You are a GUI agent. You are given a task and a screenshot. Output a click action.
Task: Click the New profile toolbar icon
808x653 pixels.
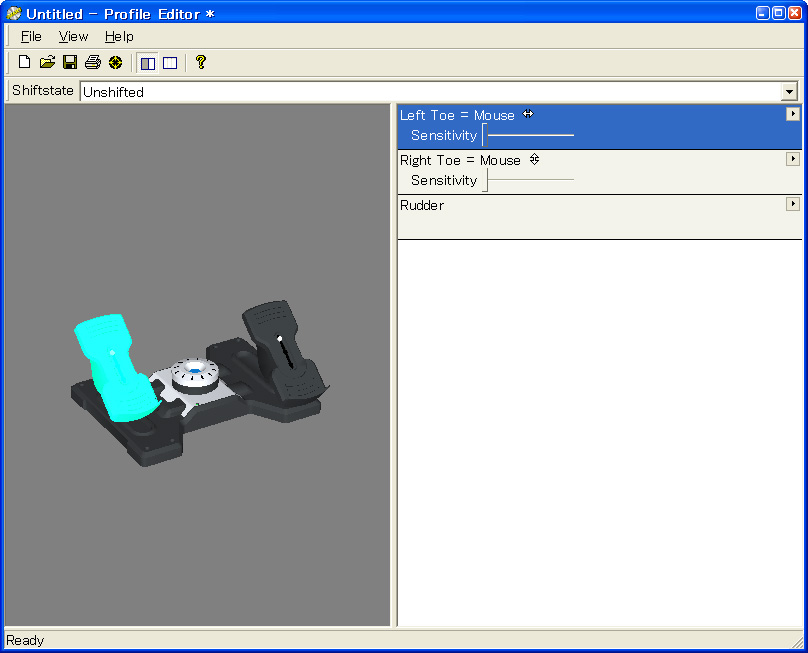tap(25, 63)
